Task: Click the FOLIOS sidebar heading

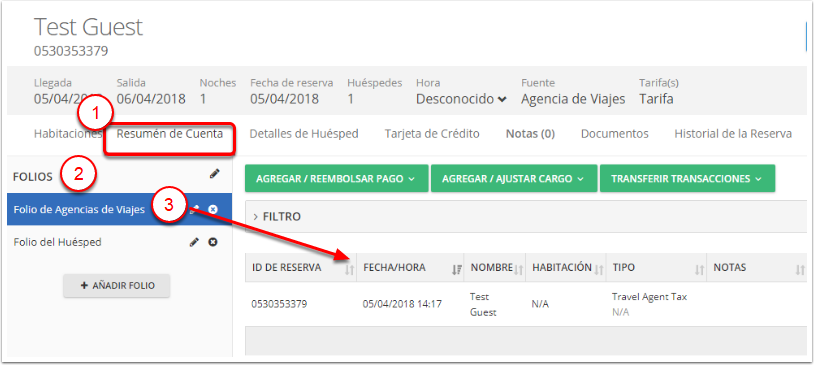Action: pyautogui.click(x=33, y=177)
